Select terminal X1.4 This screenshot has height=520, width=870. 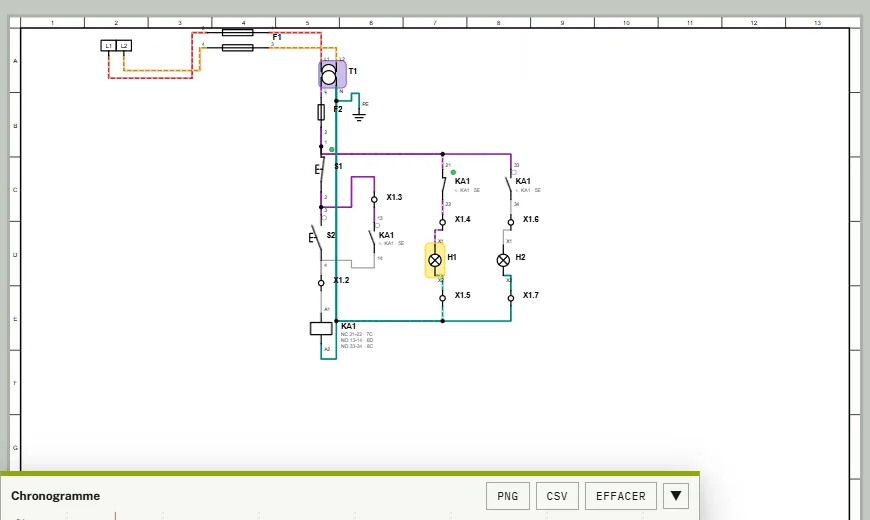point(442,223)
